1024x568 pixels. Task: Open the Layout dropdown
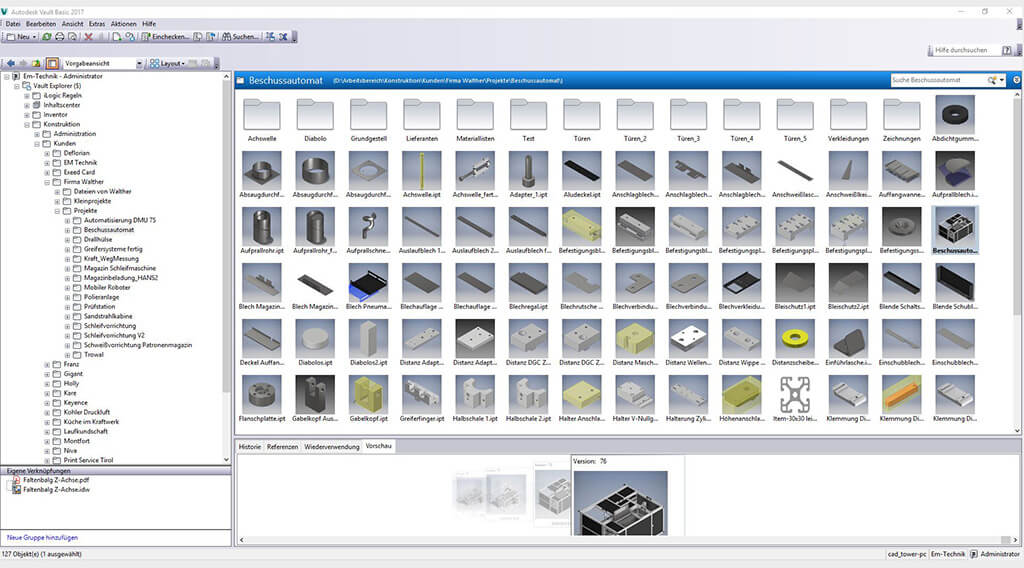[x=167, y=63]
